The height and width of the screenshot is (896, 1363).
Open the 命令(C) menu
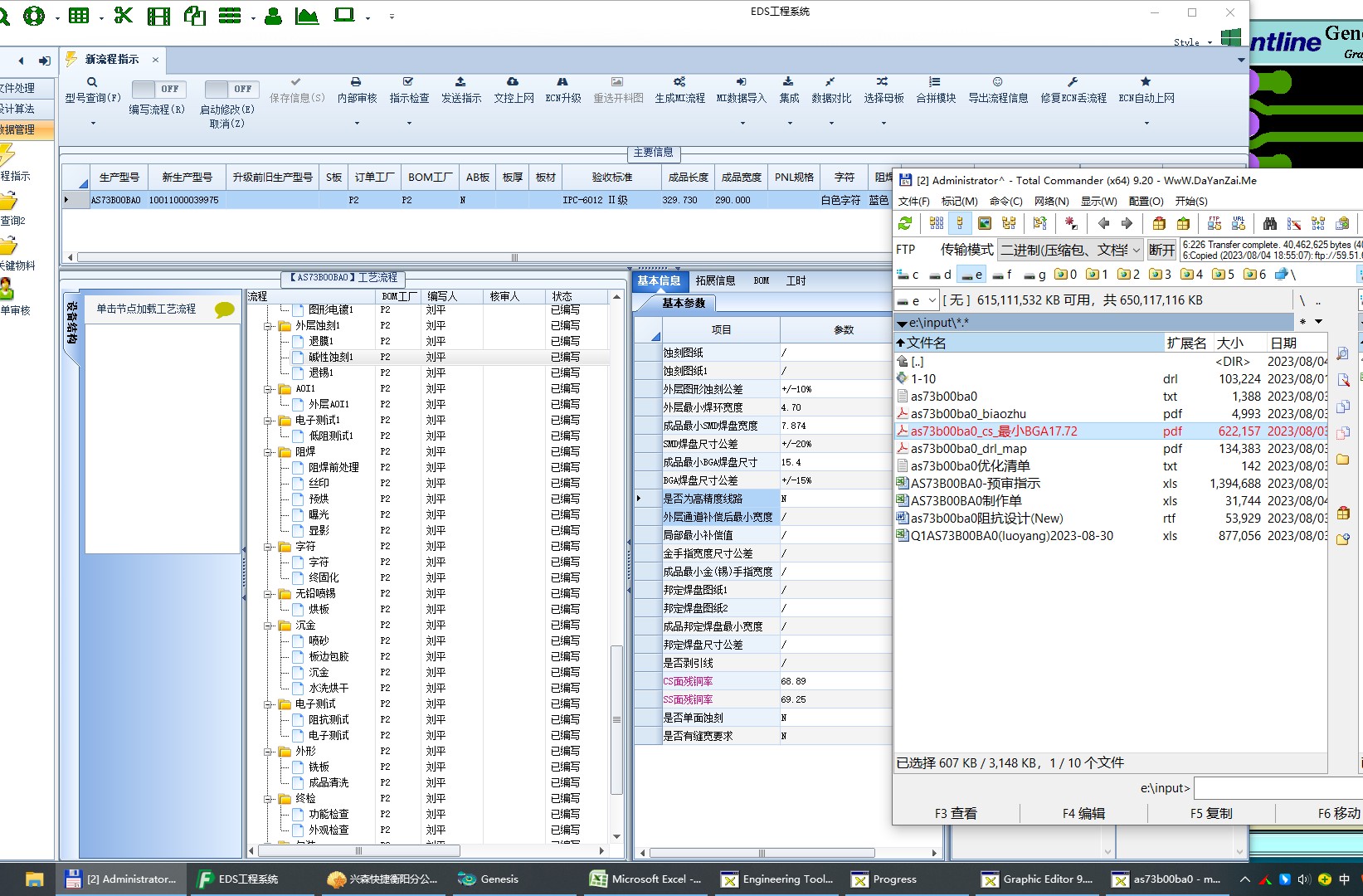click(x=1005, y=202)
